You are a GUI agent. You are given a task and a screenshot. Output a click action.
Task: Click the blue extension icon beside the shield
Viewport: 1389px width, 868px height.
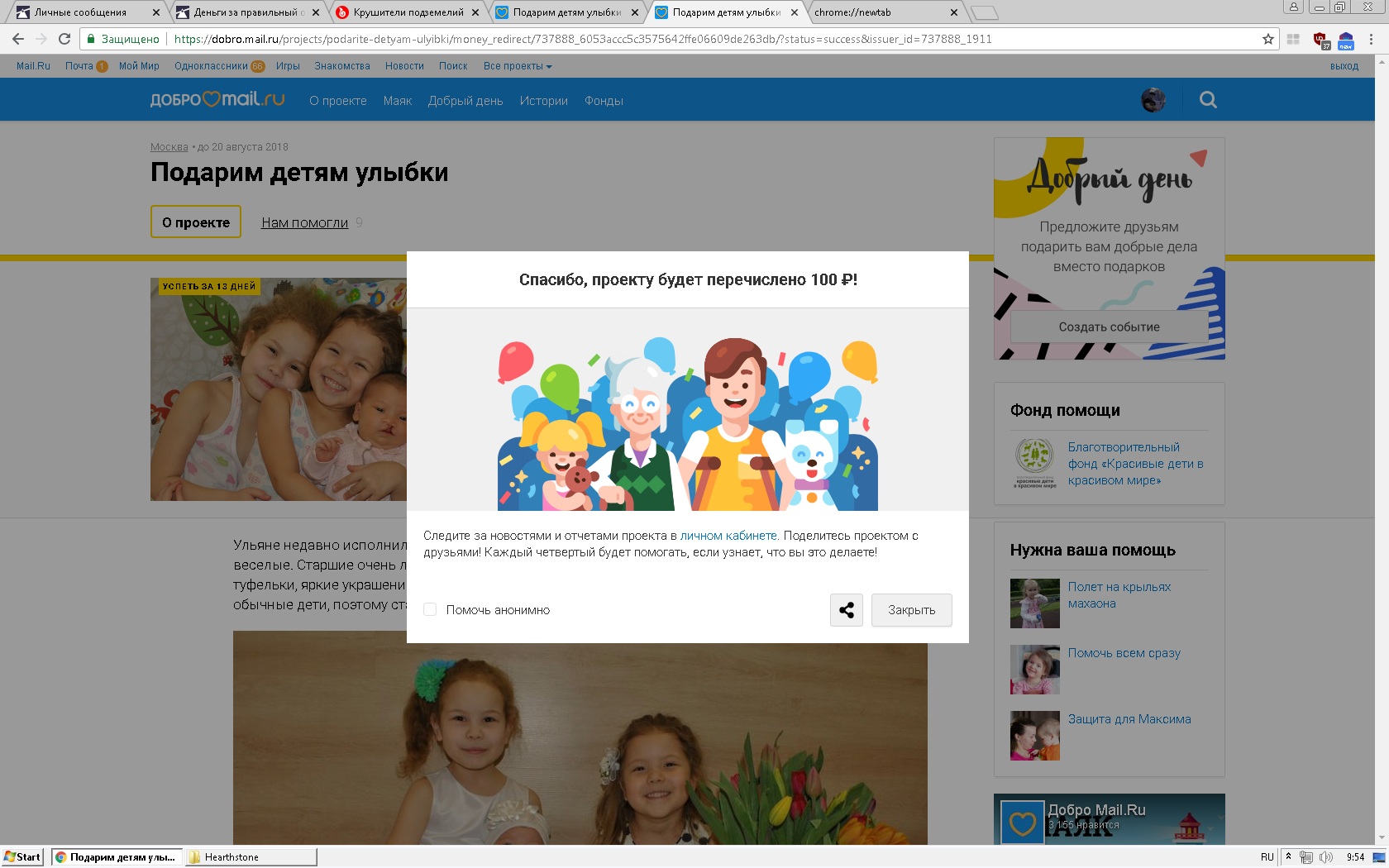pos(1346,40)
